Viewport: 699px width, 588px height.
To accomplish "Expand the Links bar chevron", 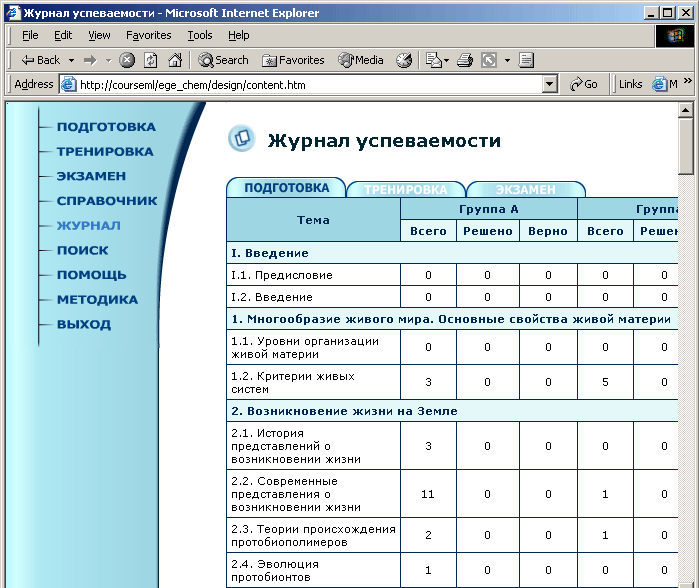I will click(688, 81).
